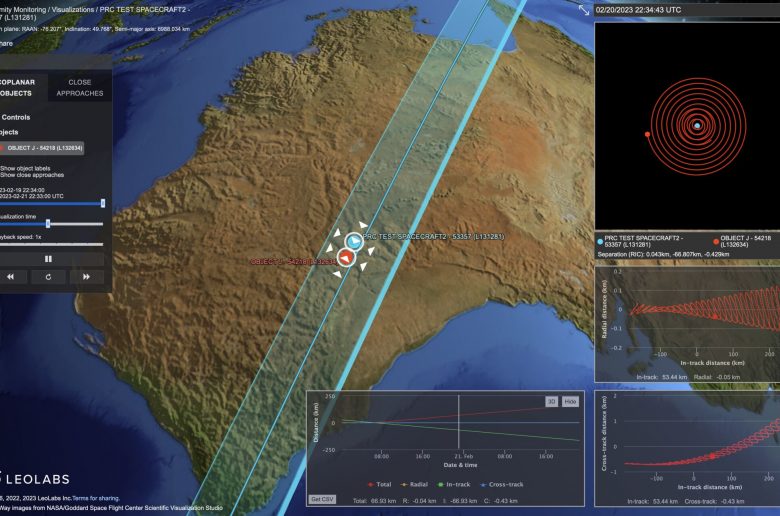The height and width of the screenshot is (516, 780).
Task: Pause the visualization playback
Action: (48, 259)
